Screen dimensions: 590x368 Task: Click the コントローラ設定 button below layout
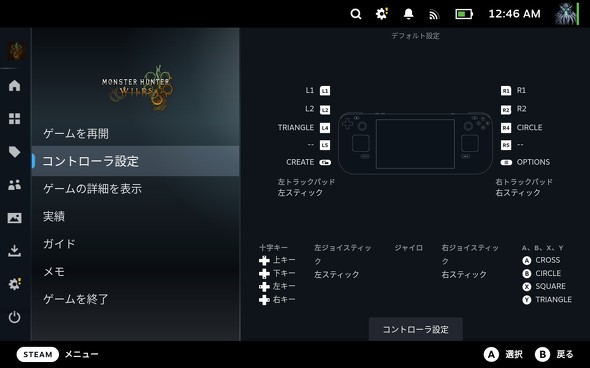[416, 329]
